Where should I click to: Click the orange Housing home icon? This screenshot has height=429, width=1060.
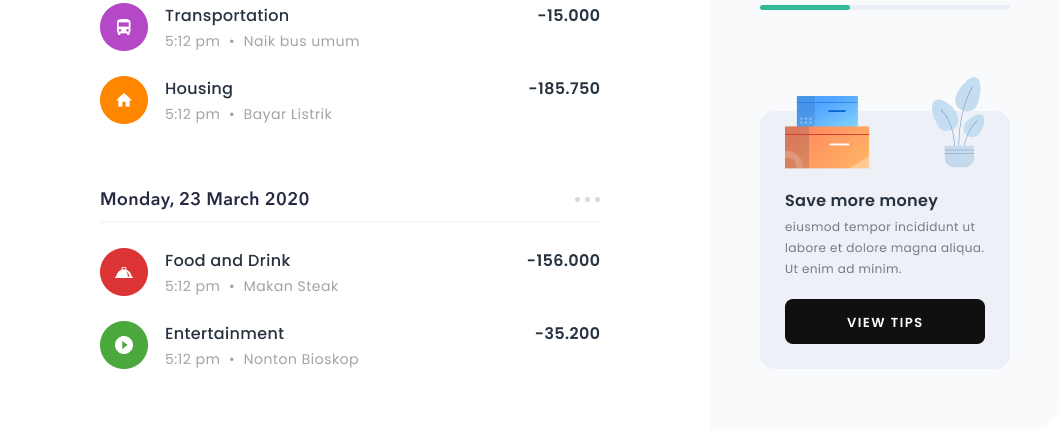(x=124, y=100)
